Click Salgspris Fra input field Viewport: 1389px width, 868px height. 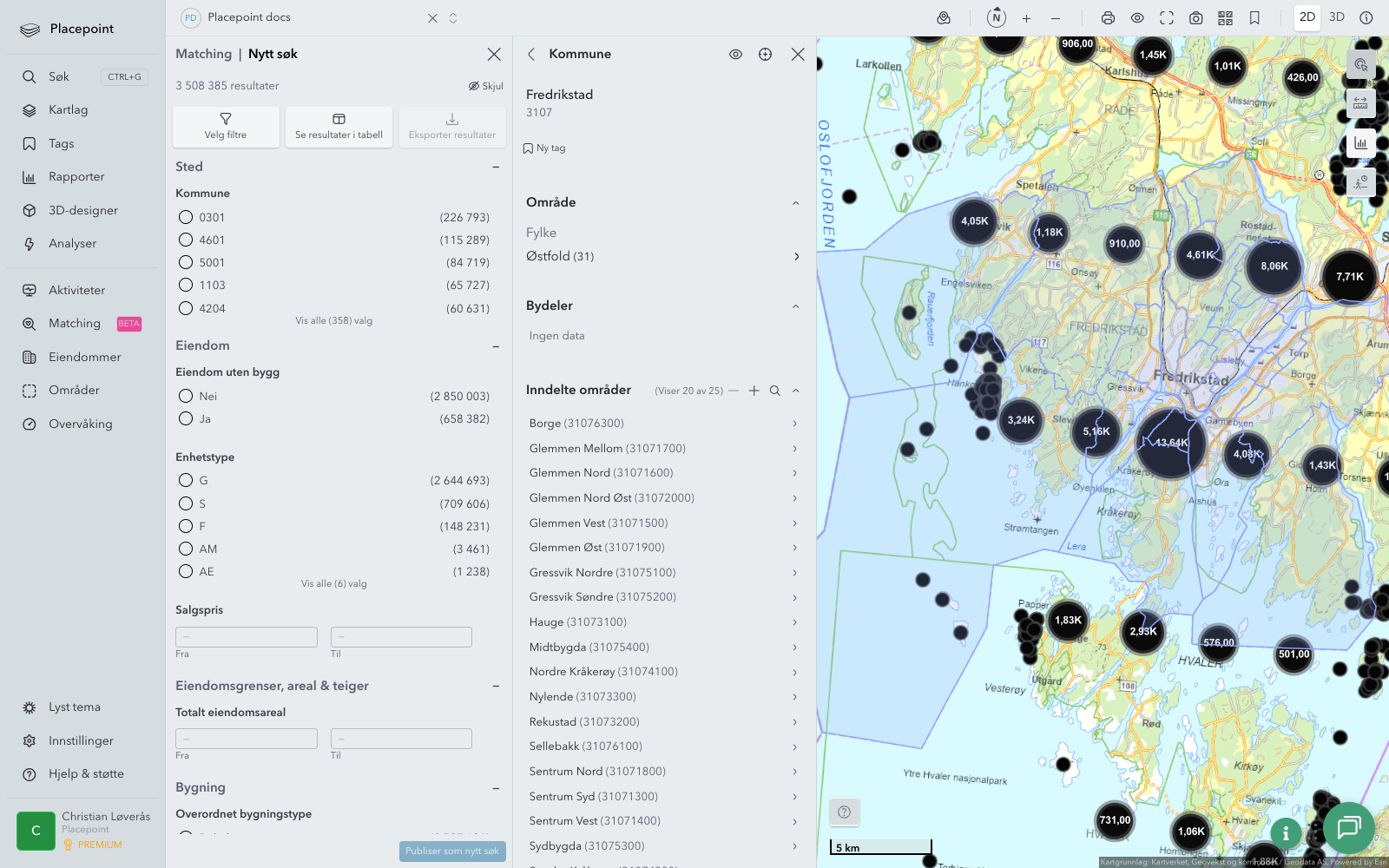pos(247,637)
